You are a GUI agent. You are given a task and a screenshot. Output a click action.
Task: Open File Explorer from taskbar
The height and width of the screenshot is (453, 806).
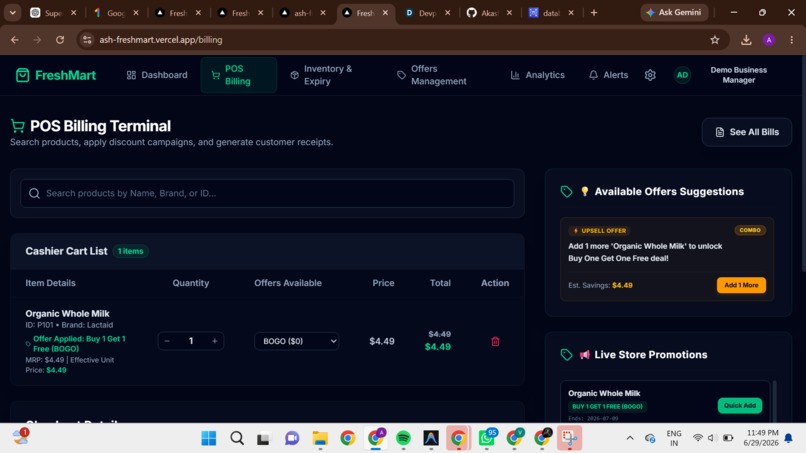(x=320, y=438)
